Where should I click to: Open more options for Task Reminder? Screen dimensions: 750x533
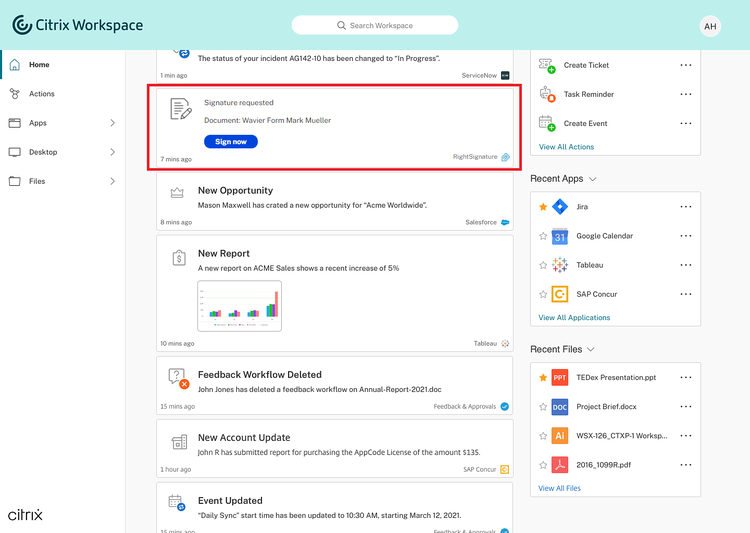click(686, 94)
